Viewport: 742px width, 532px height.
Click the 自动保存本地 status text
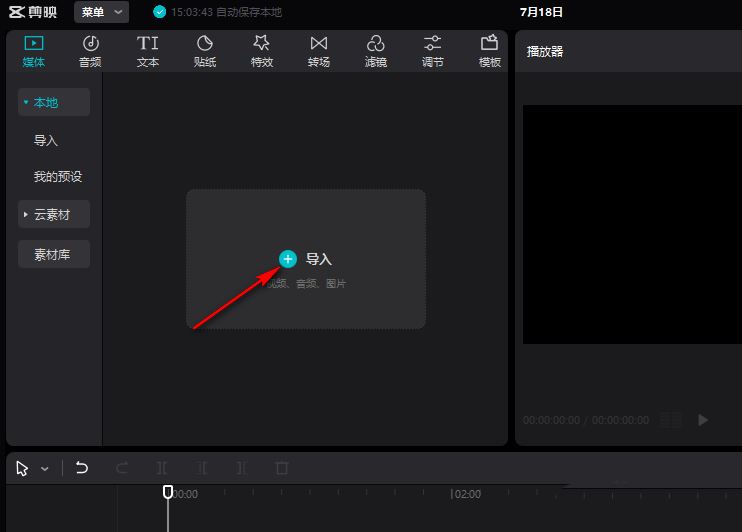click(x=249, y=12)
